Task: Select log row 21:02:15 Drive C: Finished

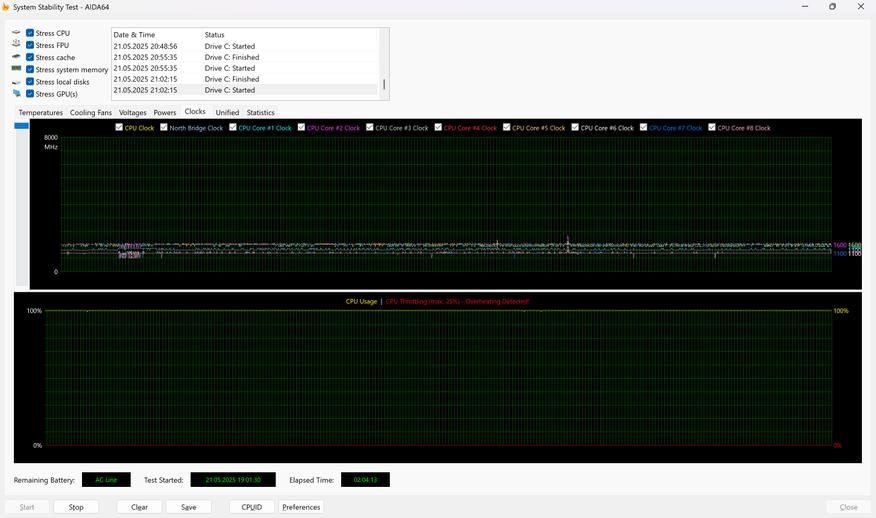Action: click(245, 79)
